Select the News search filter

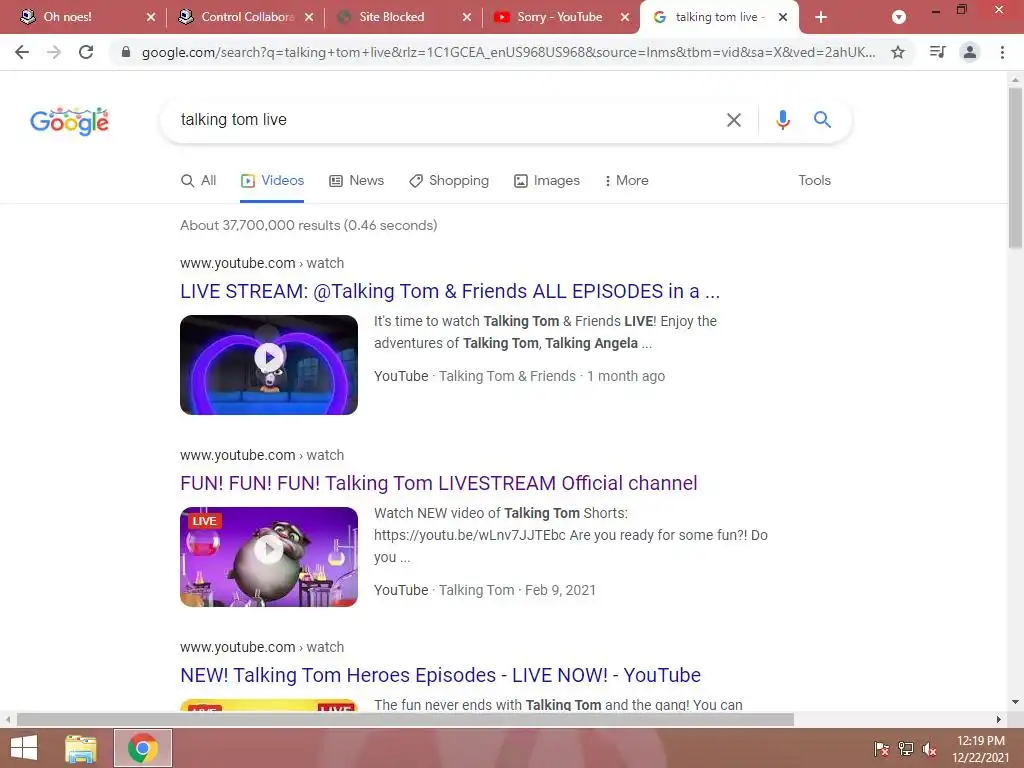(357, 181)
